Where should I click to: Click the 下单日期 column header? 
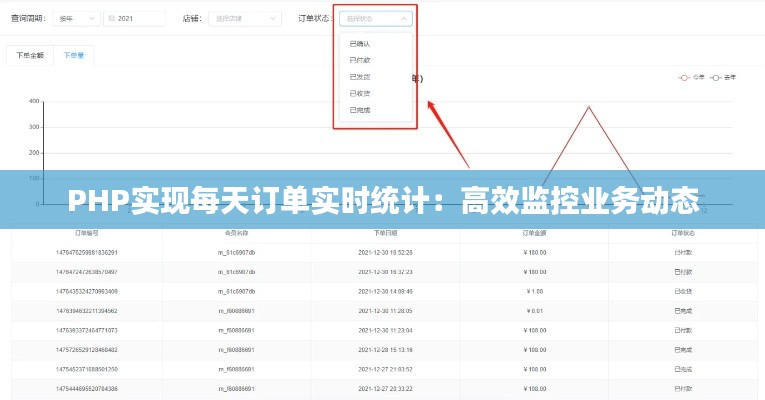click(x=385, y=233)
